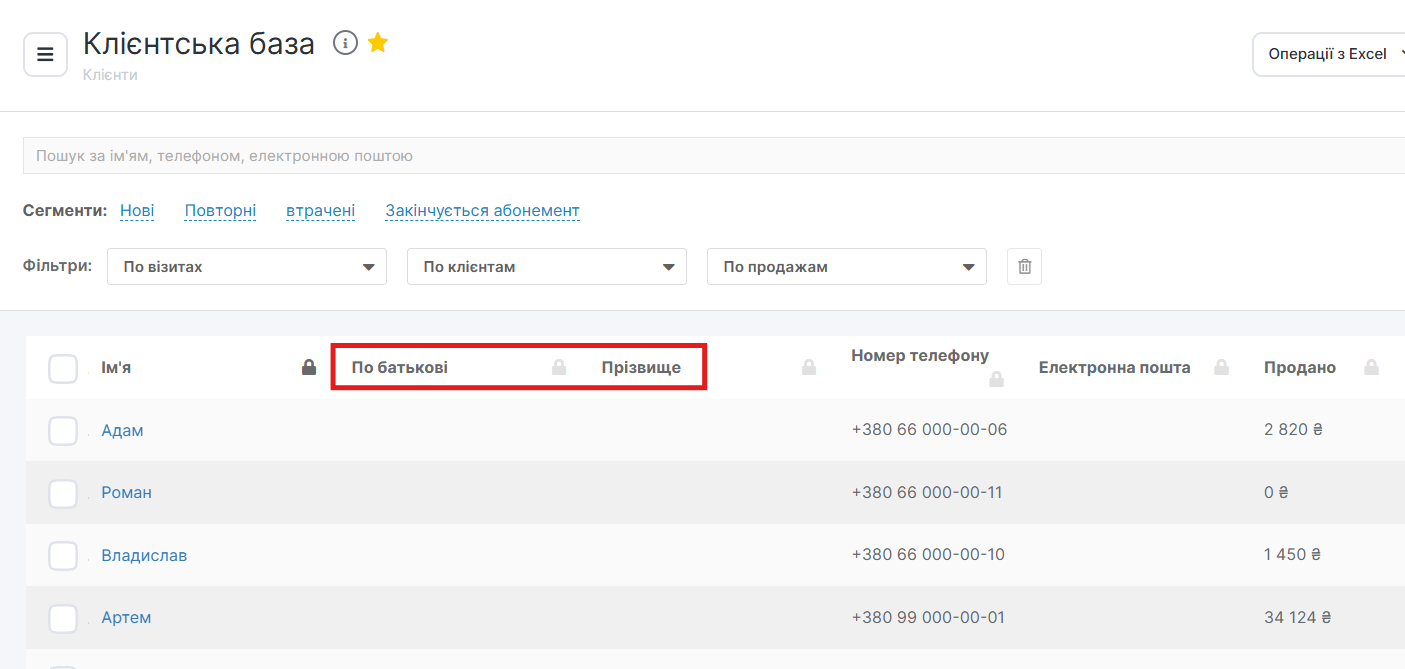This screenshot has height=669, width=1405.
Task: Click the client search input field
Action: 700,156
